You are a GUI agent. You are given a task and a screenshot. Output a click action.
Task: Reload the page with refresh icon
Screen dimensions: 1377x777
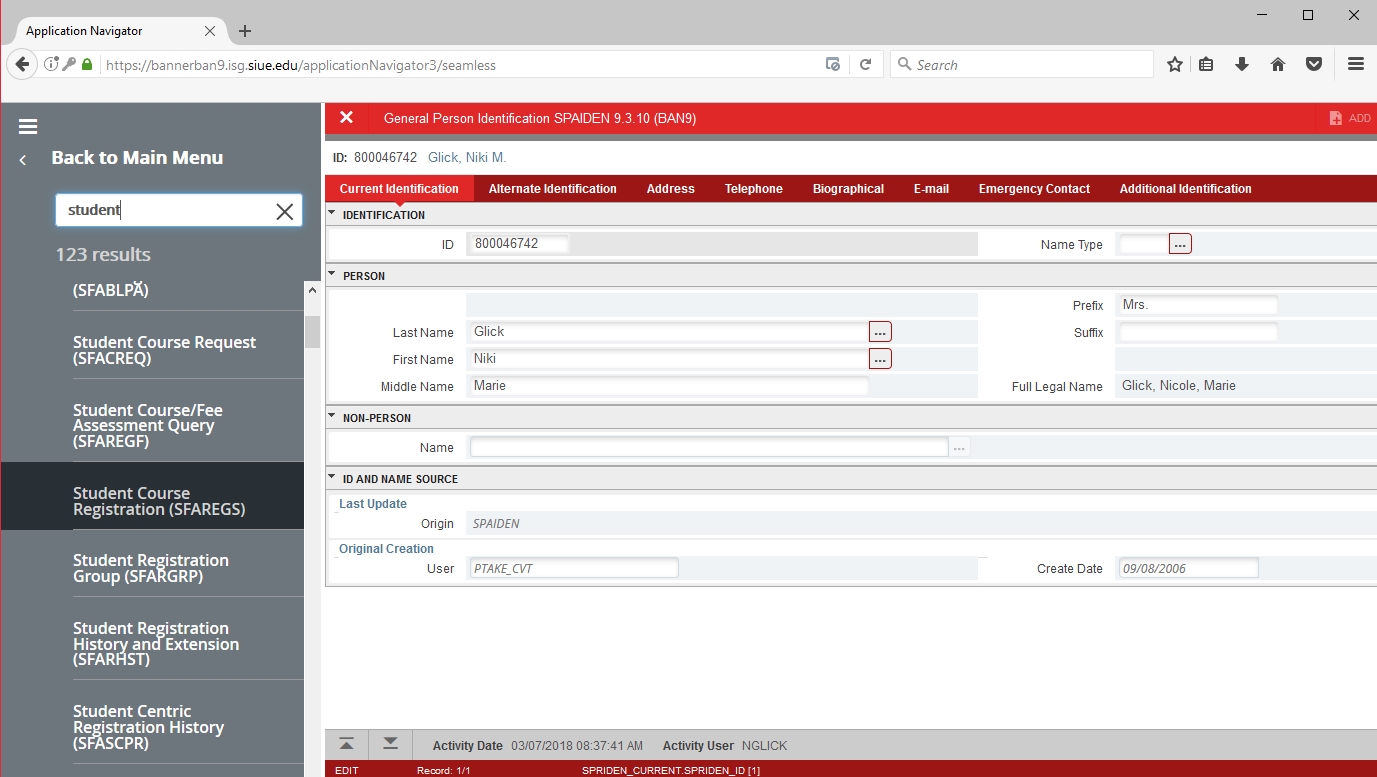[865, 65]
